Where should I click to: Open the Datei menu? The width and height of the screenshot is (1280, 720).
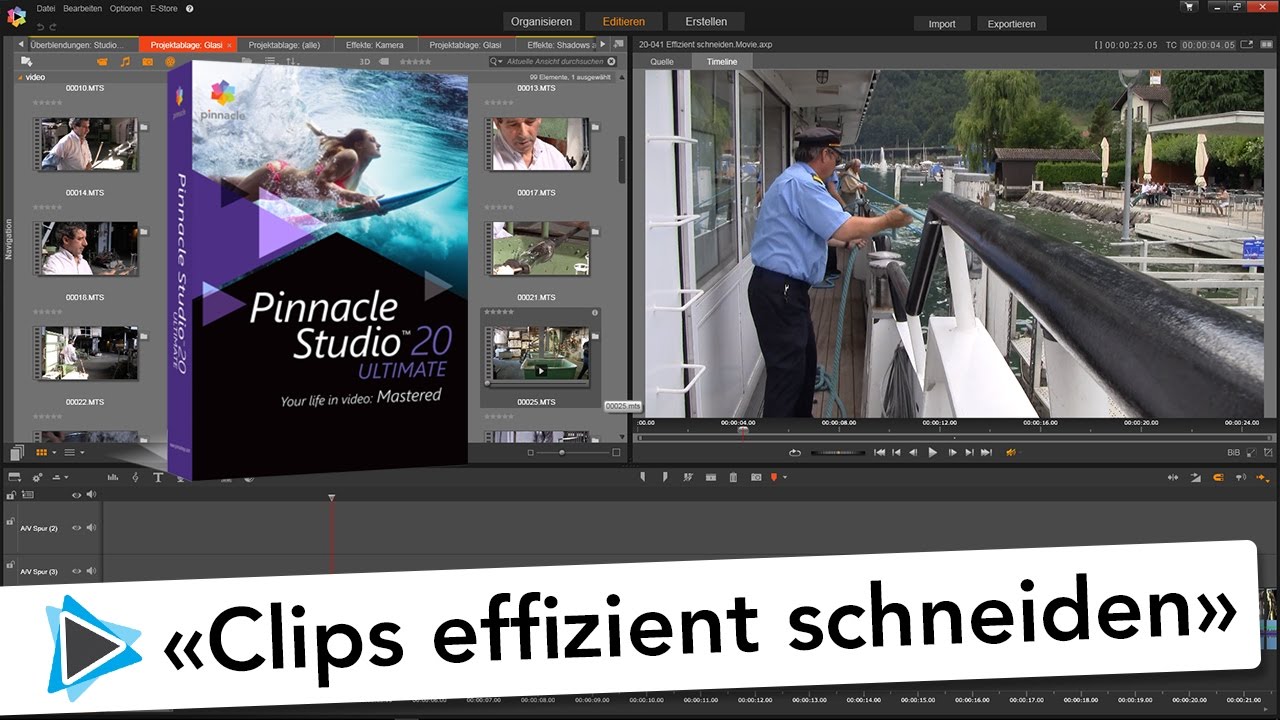pyautogui.click(x=46, y=8)
